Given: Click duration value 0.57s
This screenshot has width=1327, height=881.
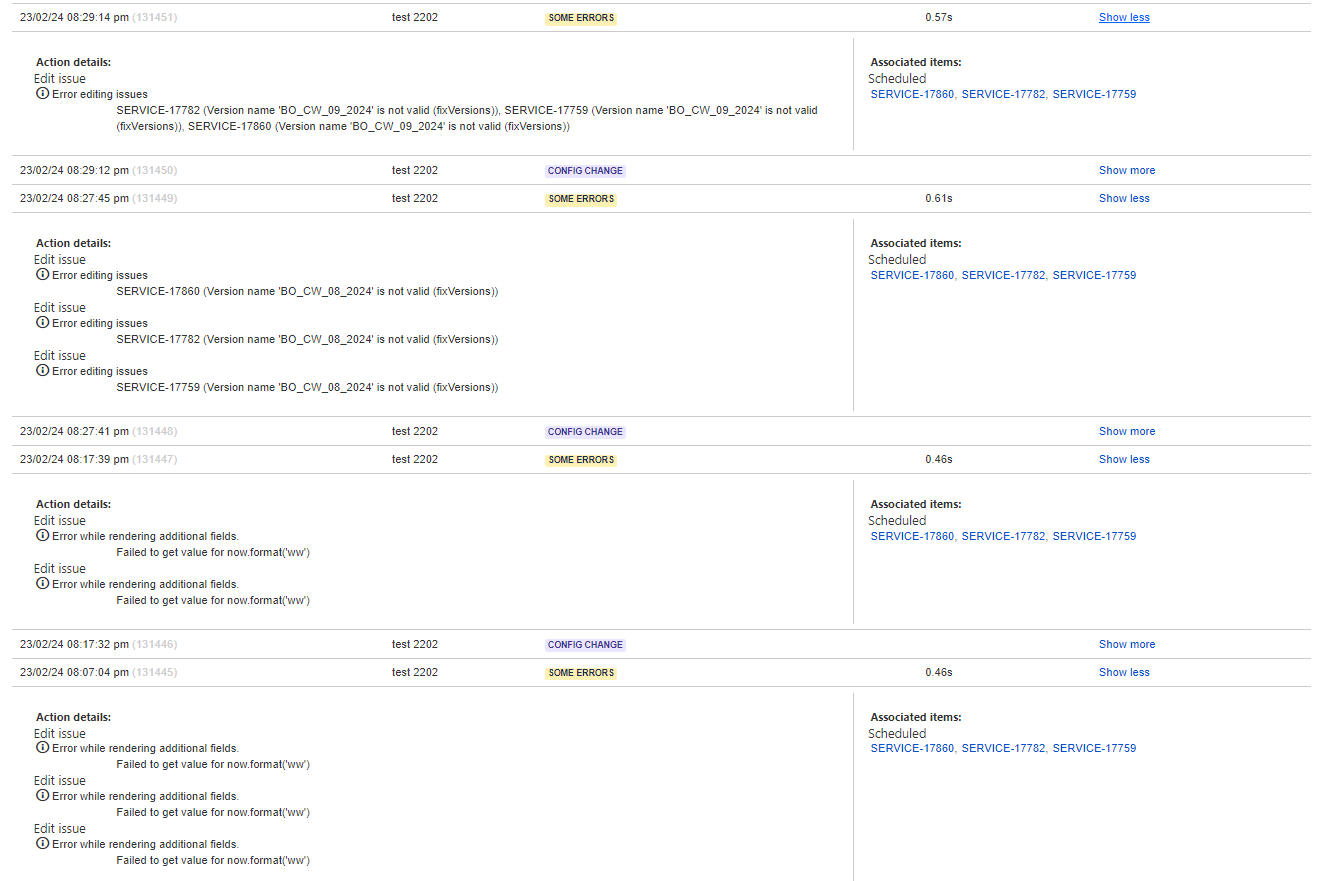Looking at the screenshot, I should tap(939, 18).
